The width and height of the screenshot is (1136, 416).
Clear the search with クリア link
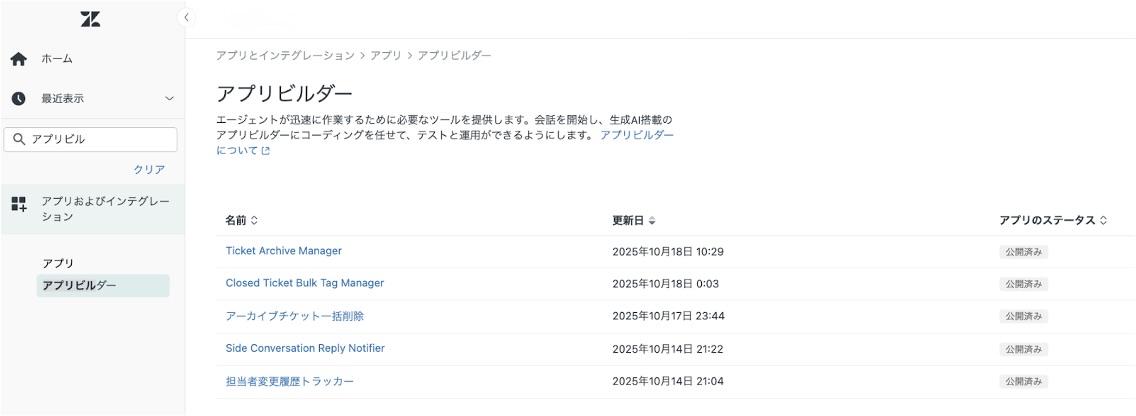coord(149,169)
